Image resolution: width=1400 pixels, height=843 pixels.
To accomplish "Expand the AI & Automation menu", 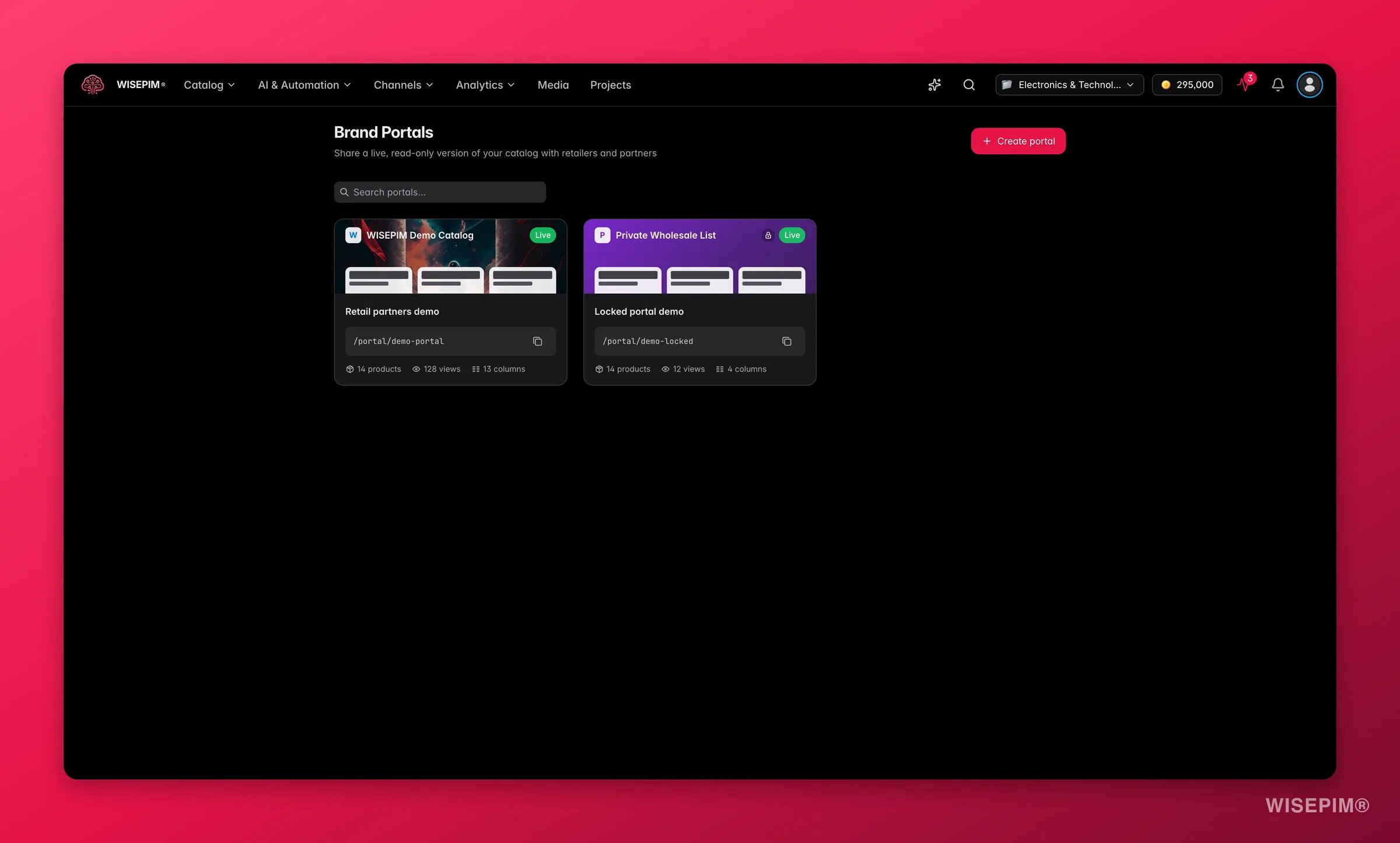I will (x=304, y=85).
